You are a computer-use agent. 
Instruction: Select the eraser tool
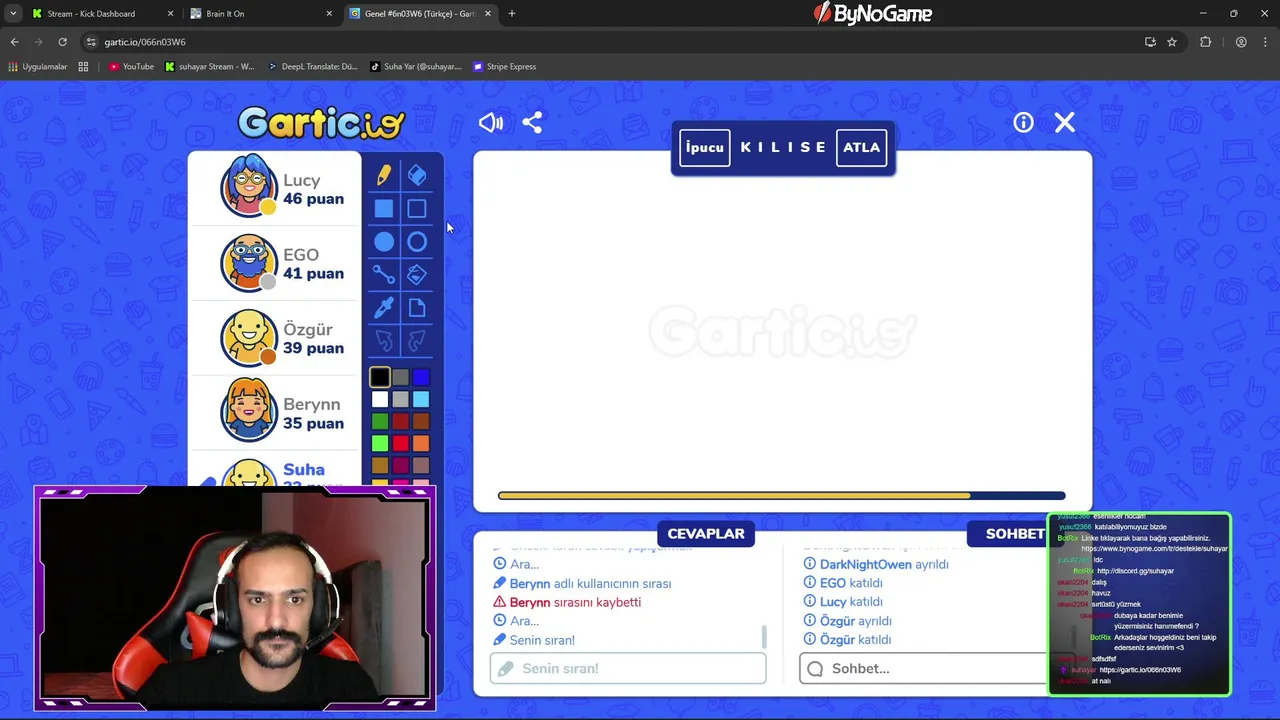417,175
